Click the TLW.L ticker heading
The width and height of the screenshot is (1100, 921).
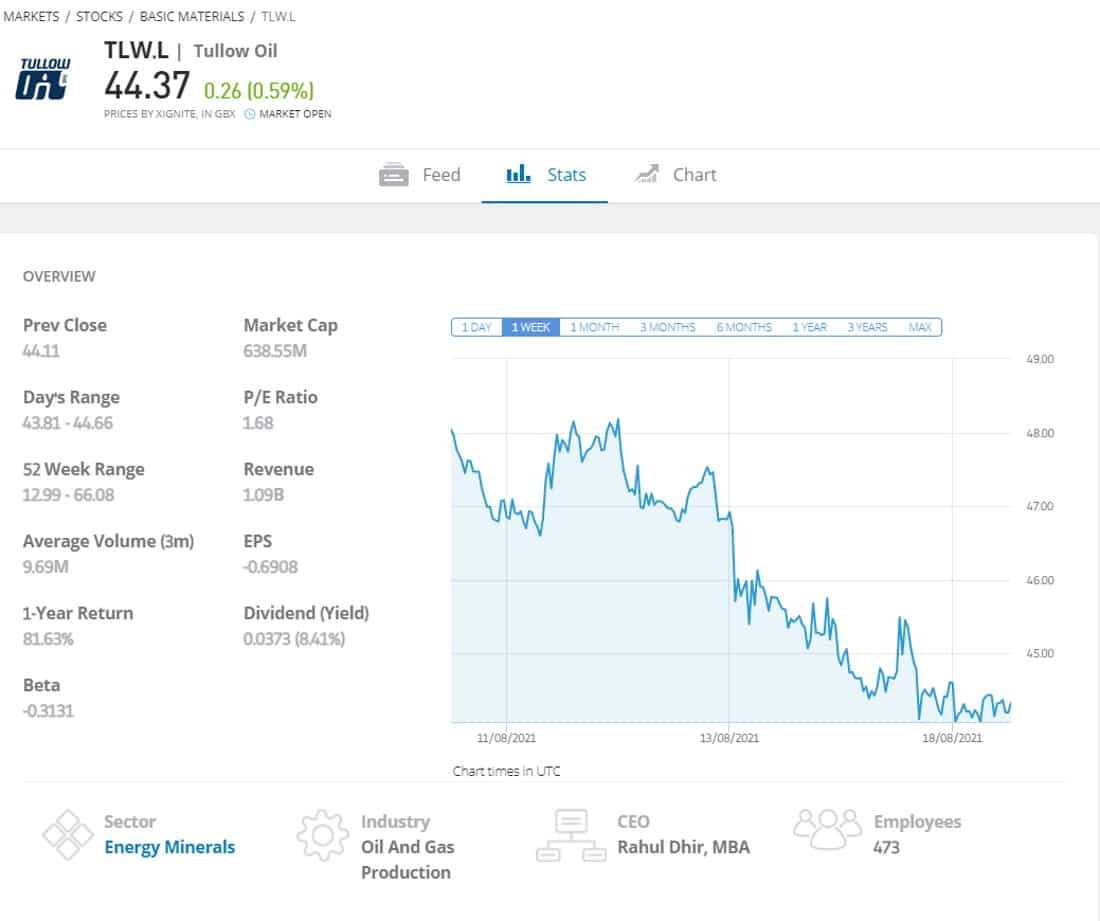[136, 51]
